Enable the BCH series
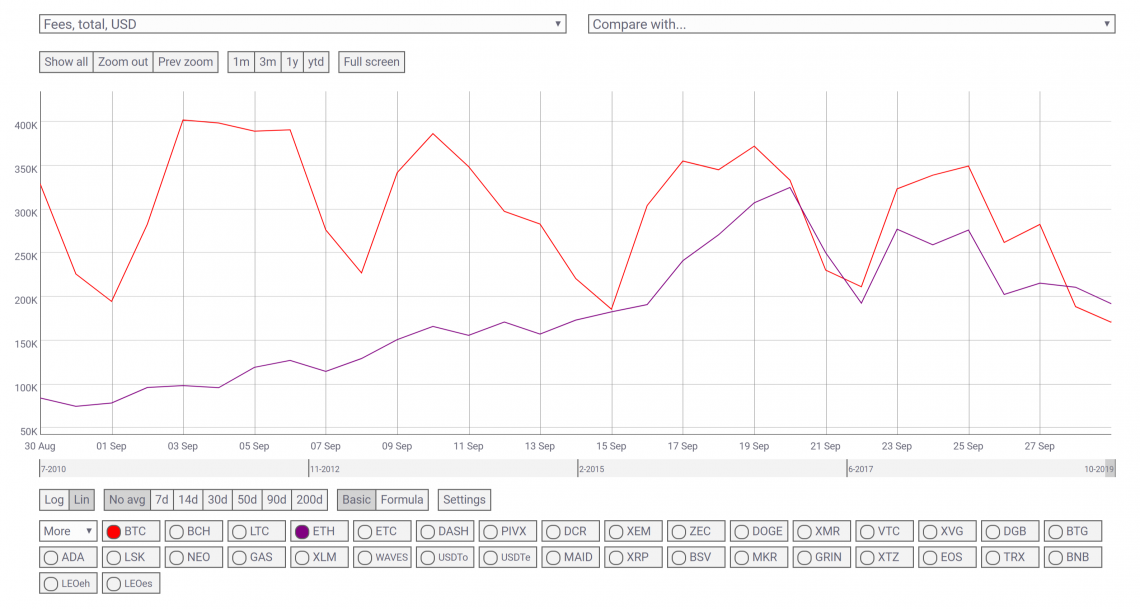1140x609 pixels. (x=193, y=531)
